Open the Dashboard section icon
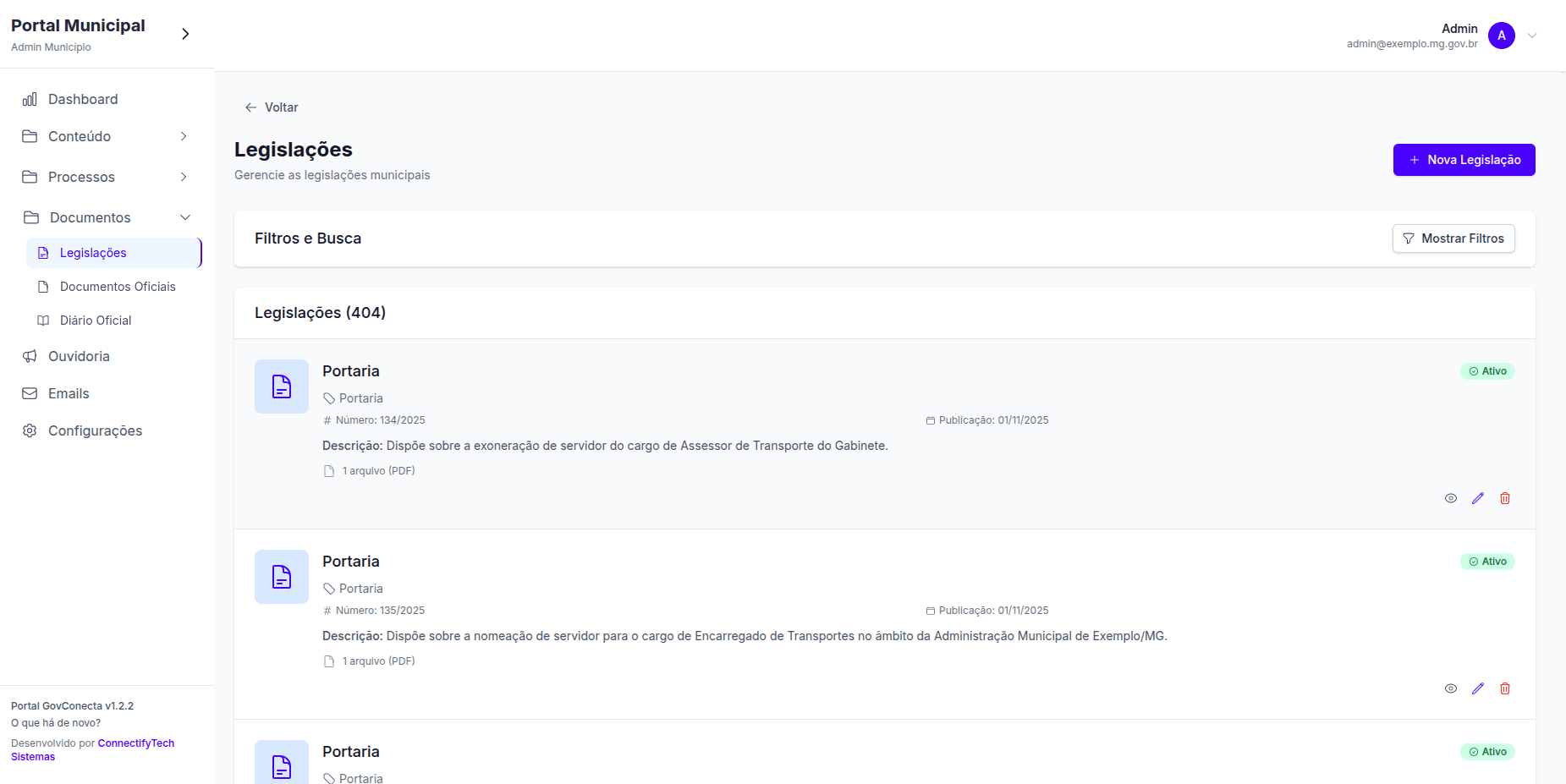This screenshot has width=1566, height=784. click(30, 99)
